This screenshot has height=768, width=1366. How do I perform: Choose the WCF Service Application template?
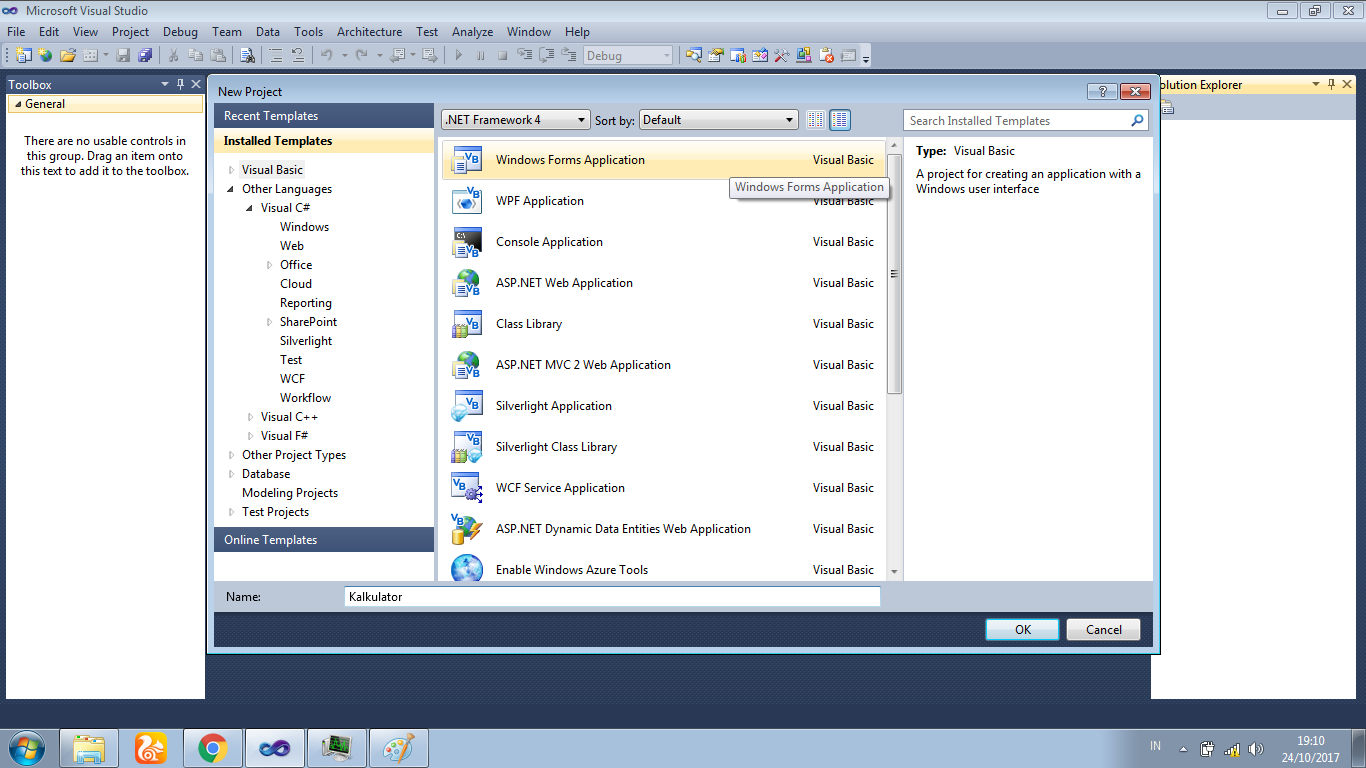click(664, 488)
